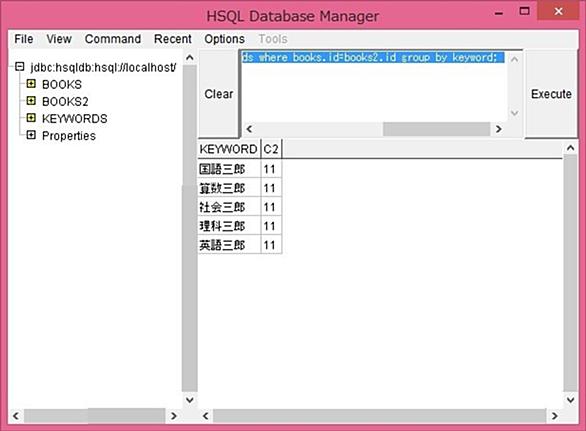Click the results scroll-right arrow
The image size is (586, 431).
click(555, 416)
